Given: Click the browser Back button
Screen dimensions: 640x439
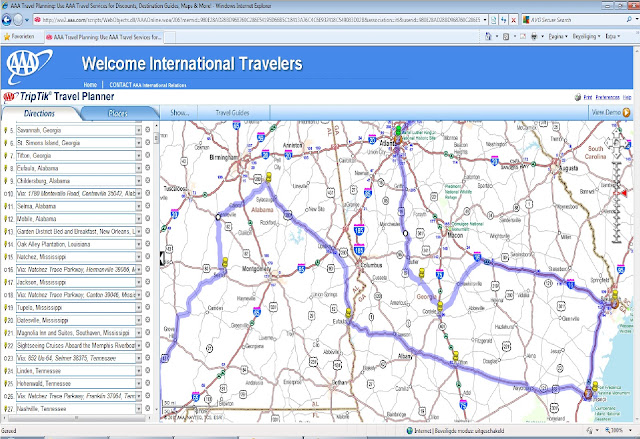Looking at the screenshot, I should [x=7, y=20].
